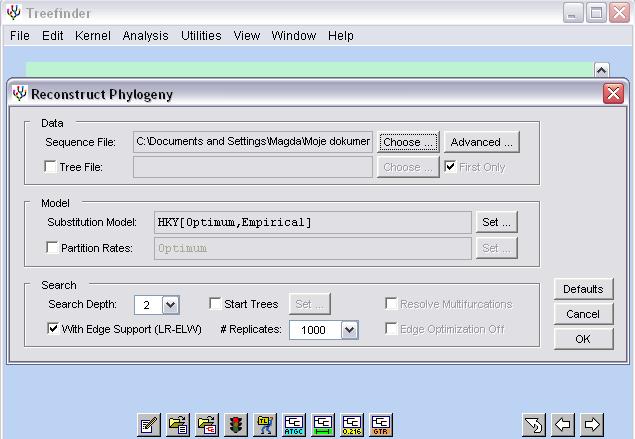Screen dimensions: 635x439
Task: Close the Treefinder main window
Action: pos(620,13)
